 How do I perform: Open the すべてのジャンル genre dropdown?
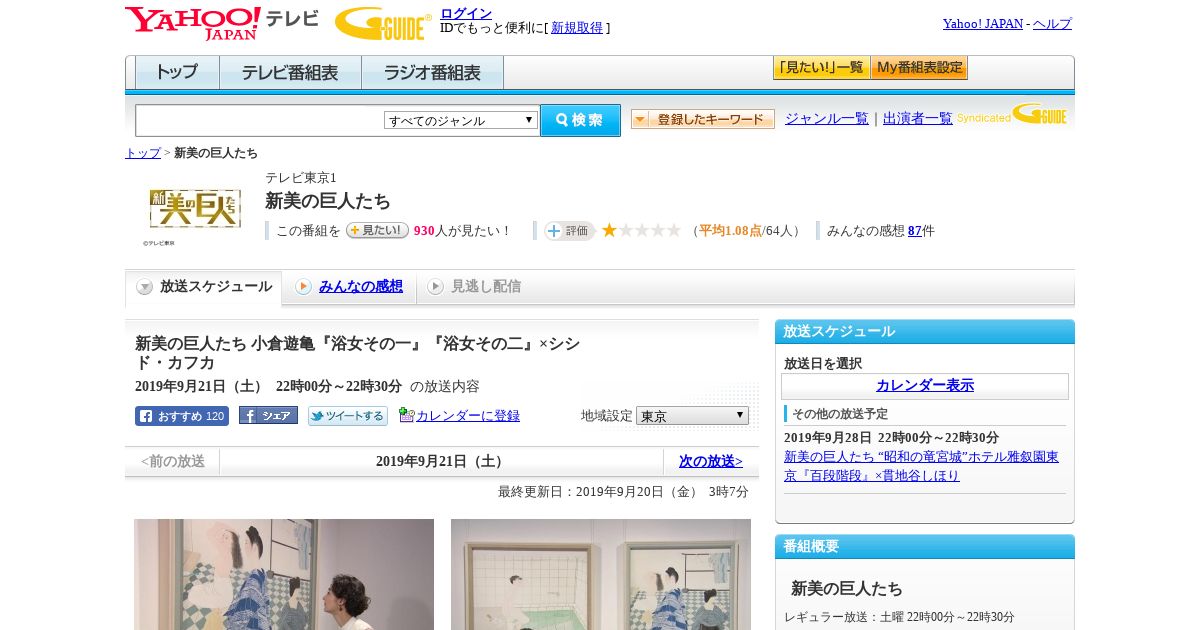[x=461, y=120]
